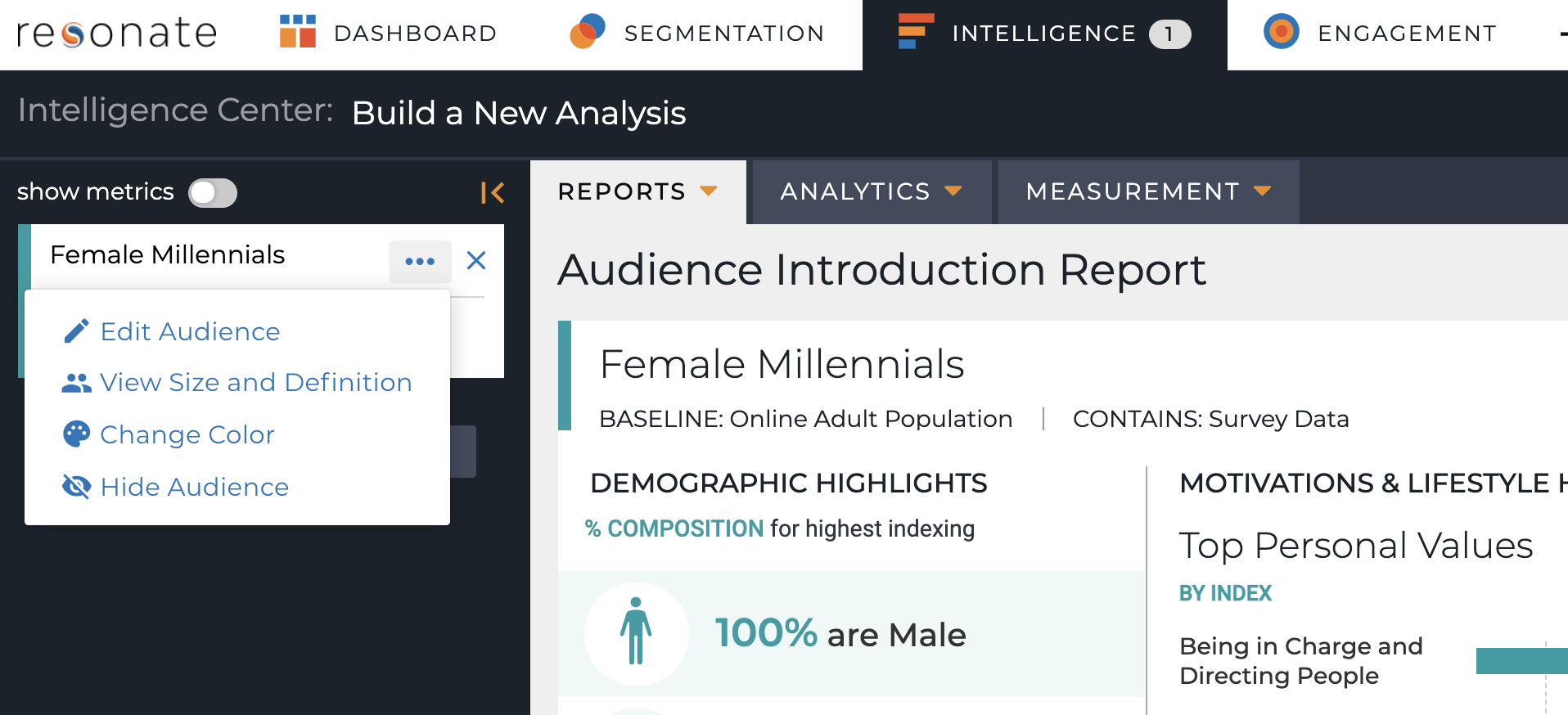1568x715 pixels.
Task: Click the Audience Introduction Report heading
Action: point(882,270)
